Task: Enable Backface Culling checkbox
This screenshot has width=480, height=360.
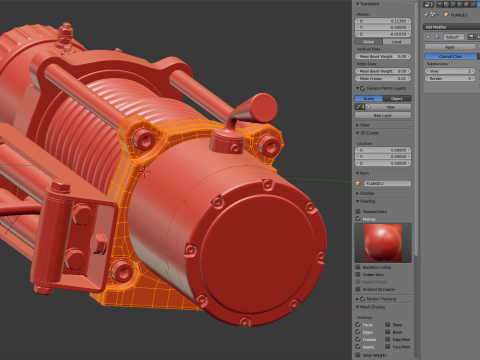Action: tap(358, 267)
